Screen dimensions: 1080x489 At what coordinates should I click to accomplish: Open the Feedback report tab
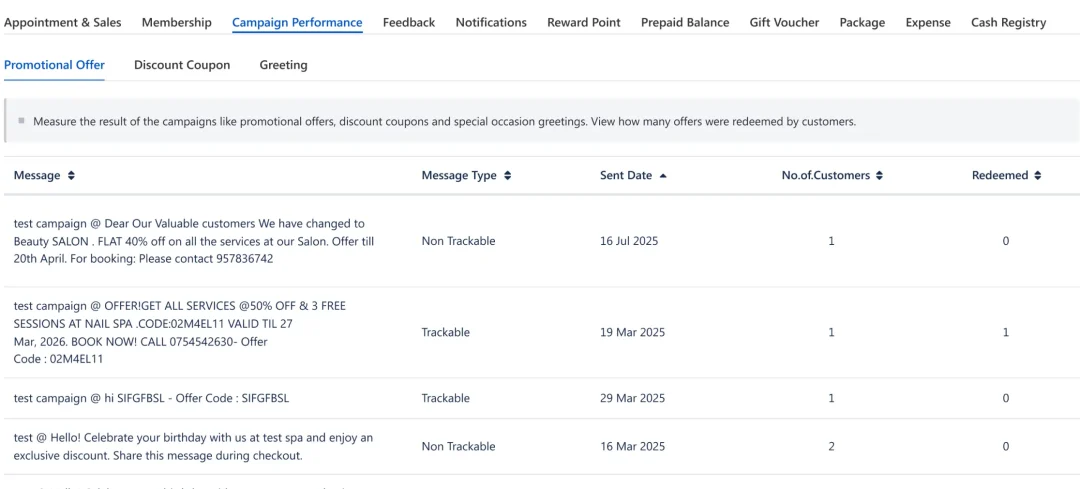[409, 22]
